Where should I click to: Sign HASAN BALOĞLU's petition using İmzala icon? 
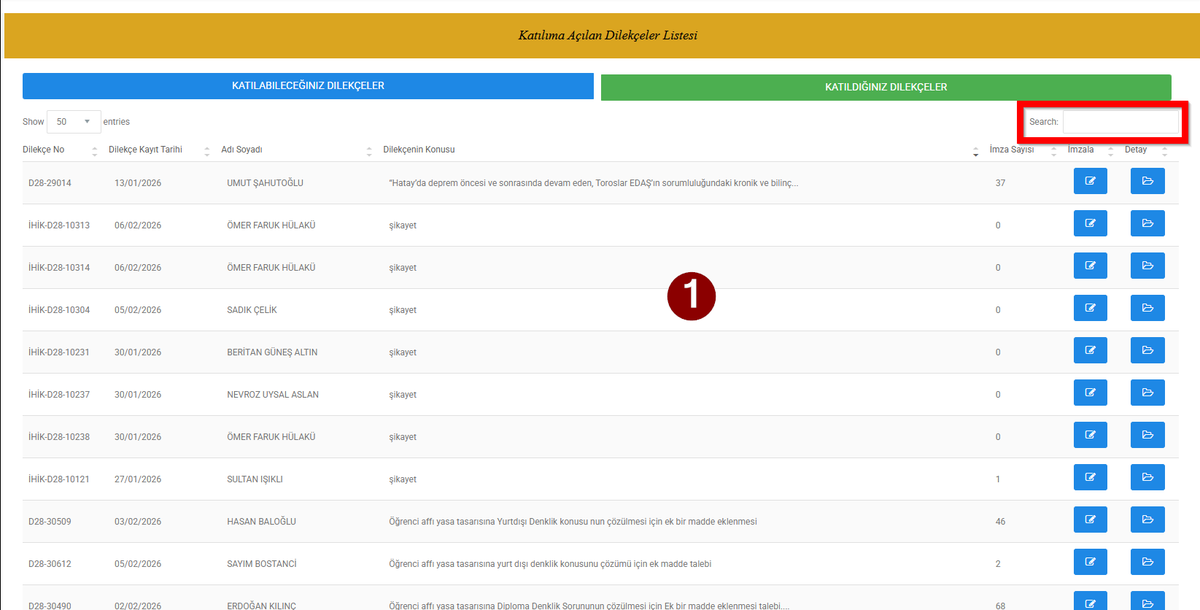pyautogui.click(x=1090, y=520)
